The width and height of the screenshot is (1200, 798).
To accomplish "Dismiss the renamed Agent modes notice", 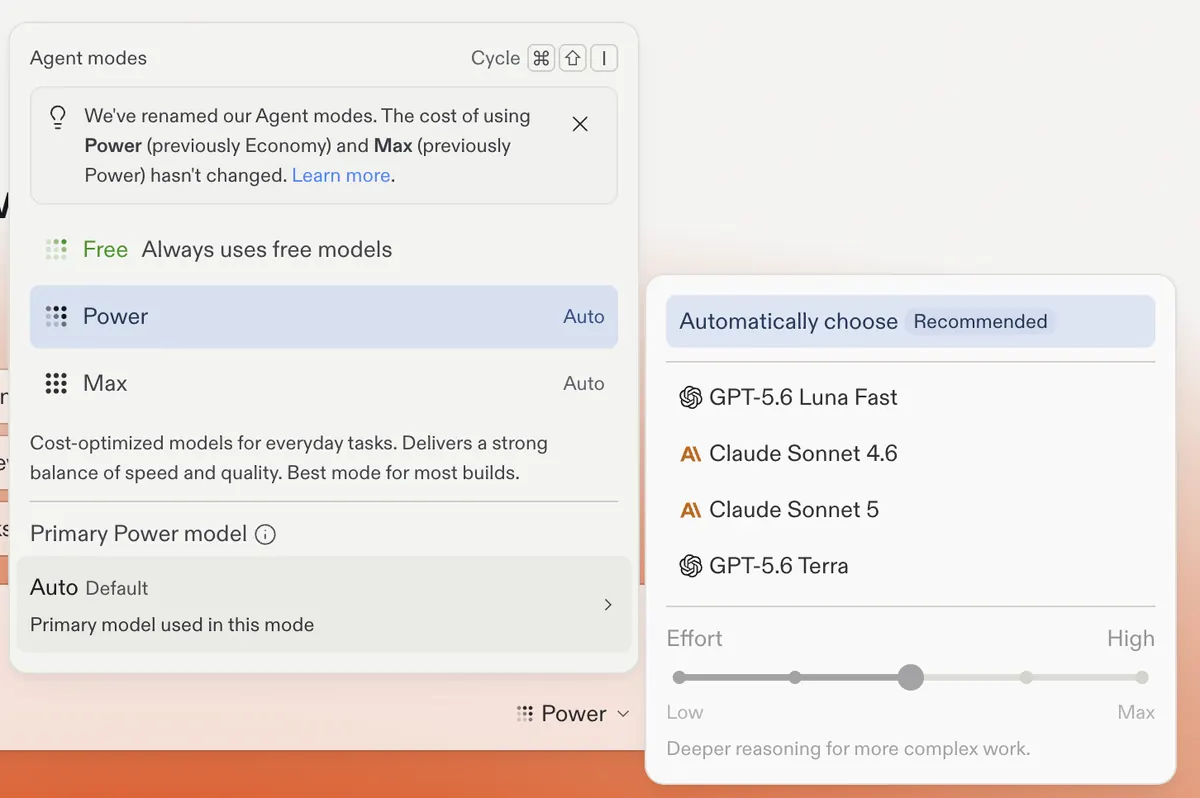I will tap(580, 124).
